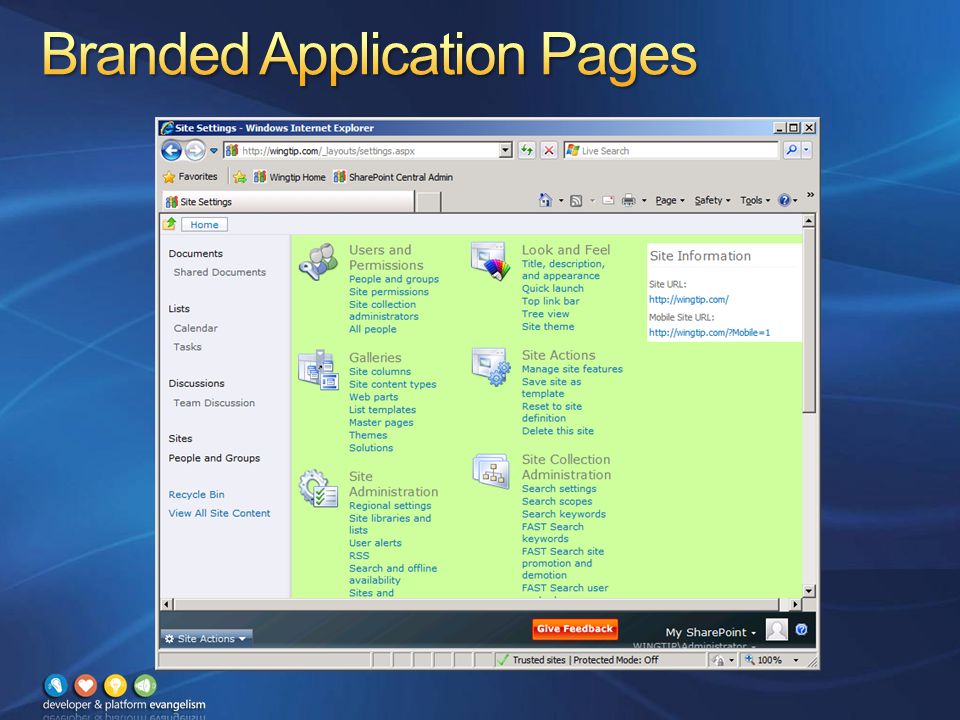The image size is (960, 720).
Task: Click the browser Back arrow button
Action: [171, 150]
